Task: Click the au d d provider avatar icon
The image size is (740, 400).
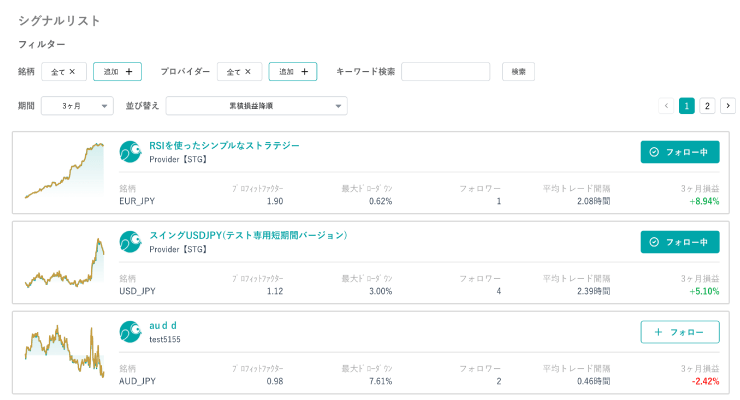Action: 129,332
